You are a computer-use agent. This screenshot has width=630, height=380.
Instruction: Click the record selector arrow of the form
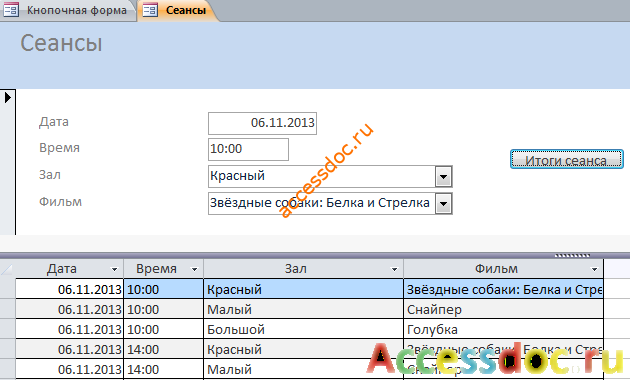[8, 97]
